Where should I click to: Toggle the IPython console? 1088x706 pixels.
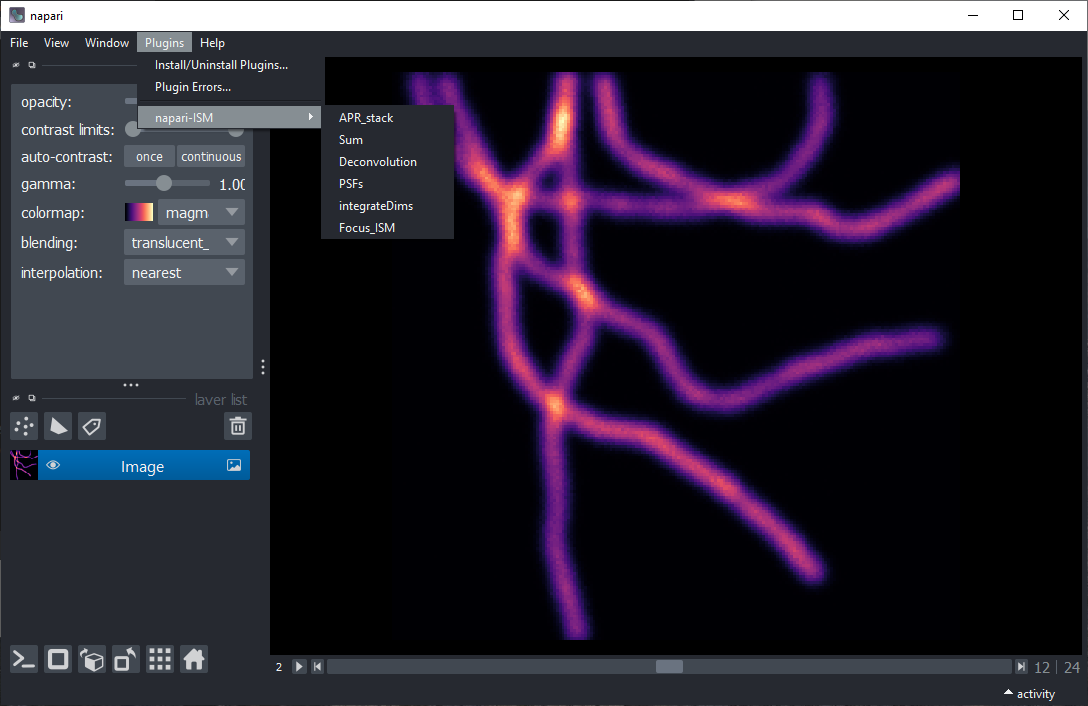(x=24, y=659)
